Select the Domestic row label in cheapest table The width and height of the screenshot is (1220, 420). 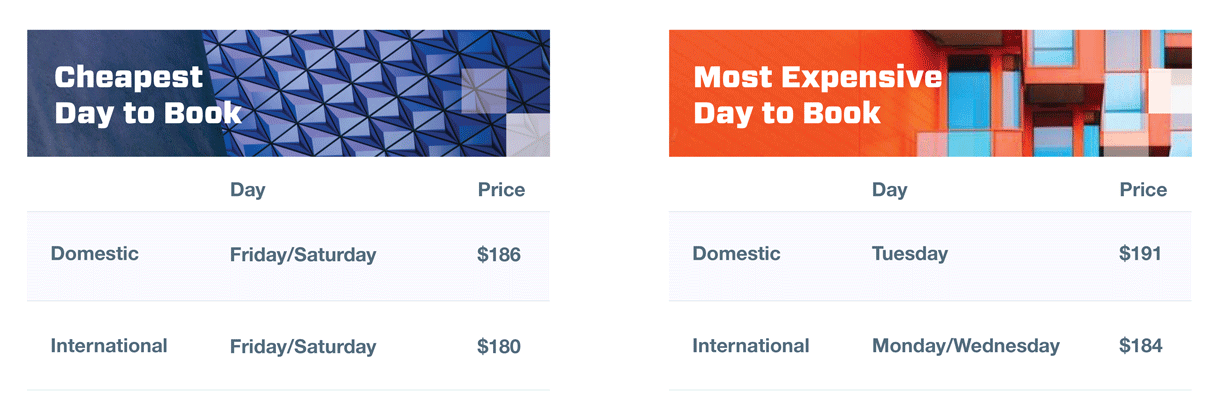pos(95,254)
